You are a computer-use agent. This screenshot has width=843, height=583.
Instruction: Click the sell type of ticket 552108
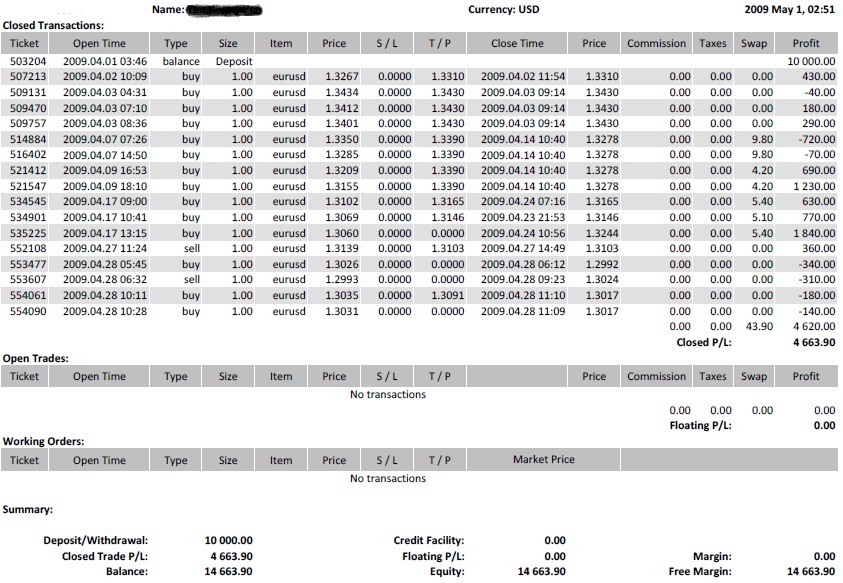click(x=191, y=248)
